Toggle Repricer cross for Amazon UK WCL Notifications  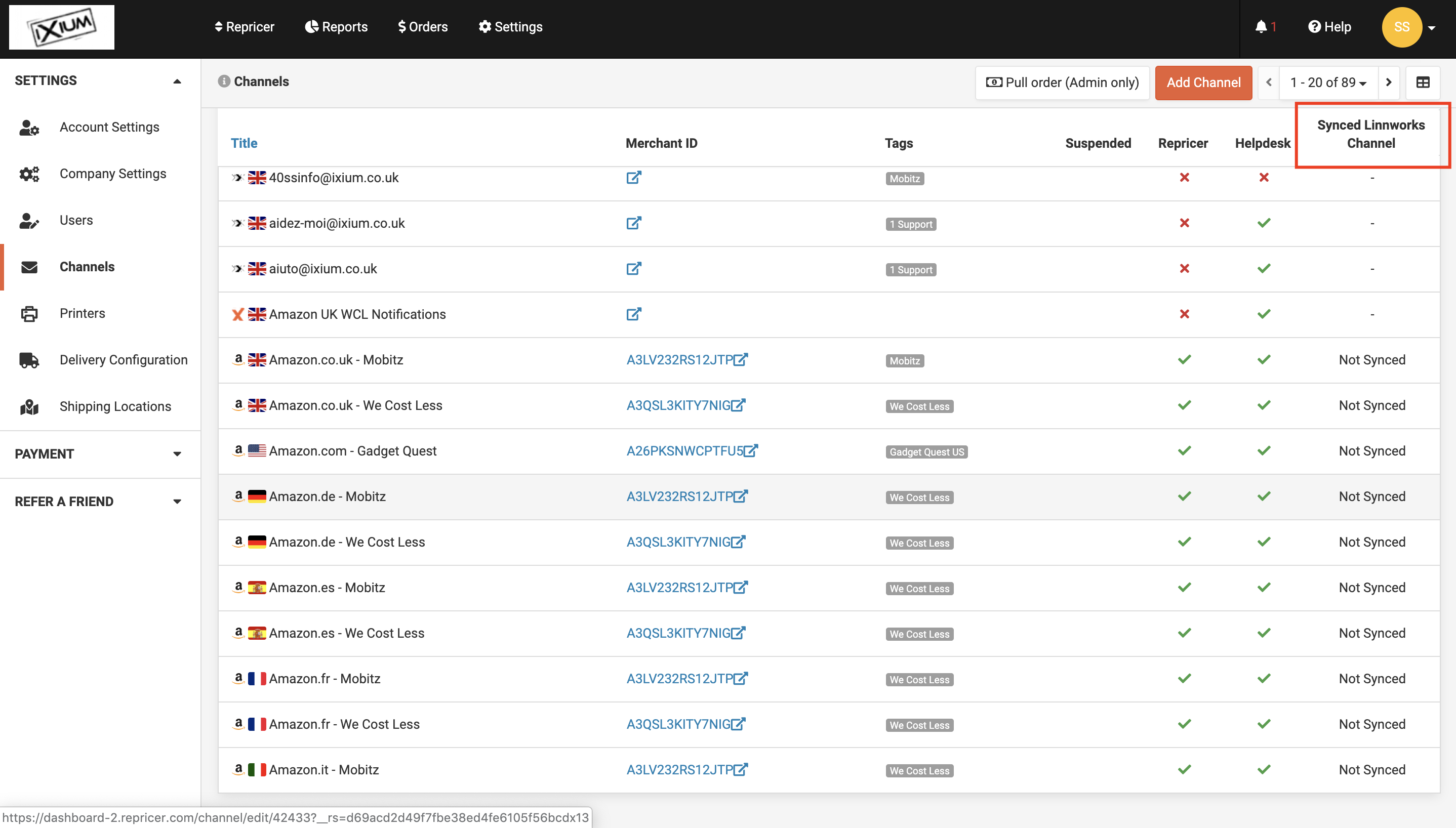(x=1184, y=314)
